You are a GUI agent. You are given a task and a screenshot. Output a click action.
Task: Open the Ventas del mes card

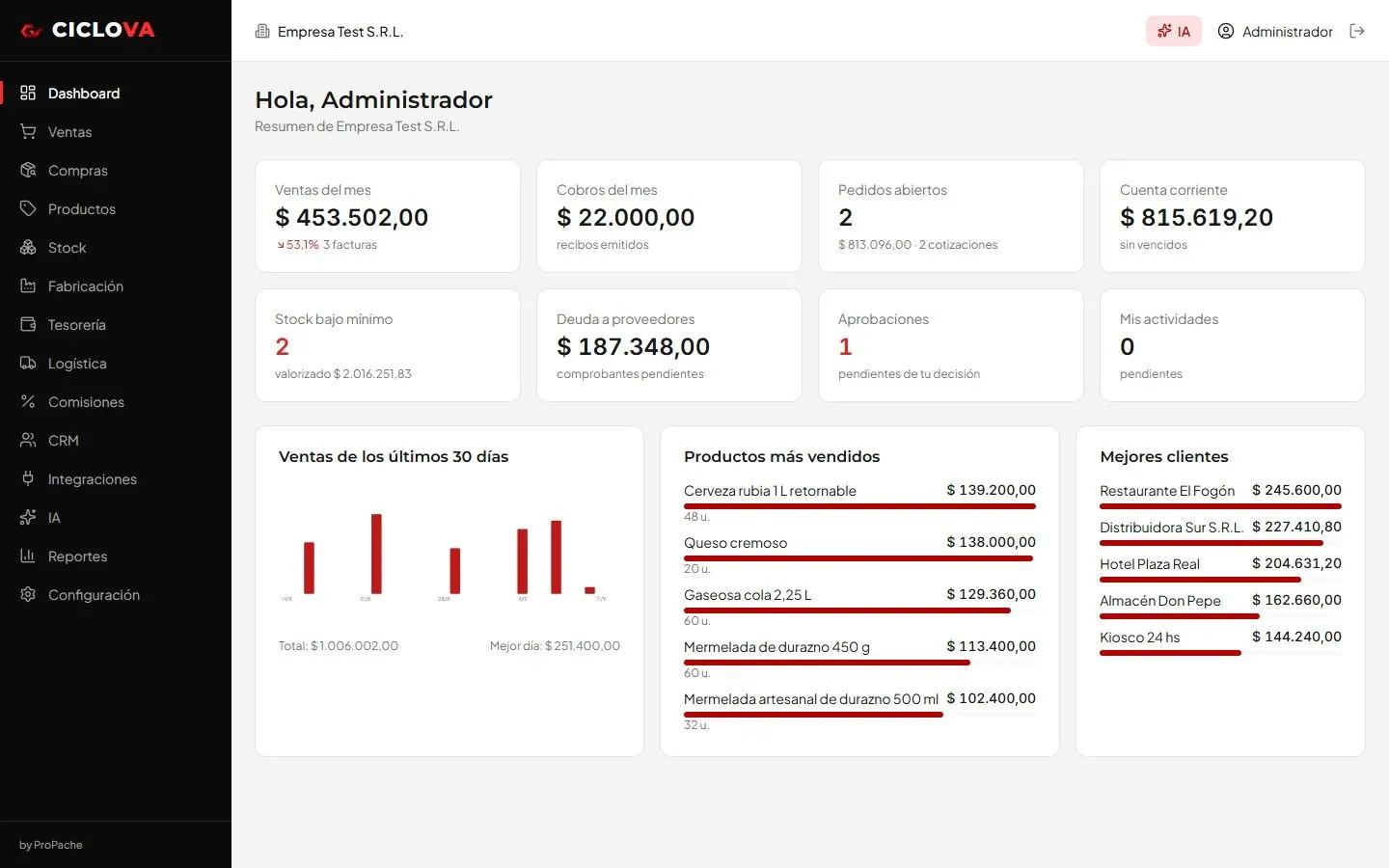[388, 216]
